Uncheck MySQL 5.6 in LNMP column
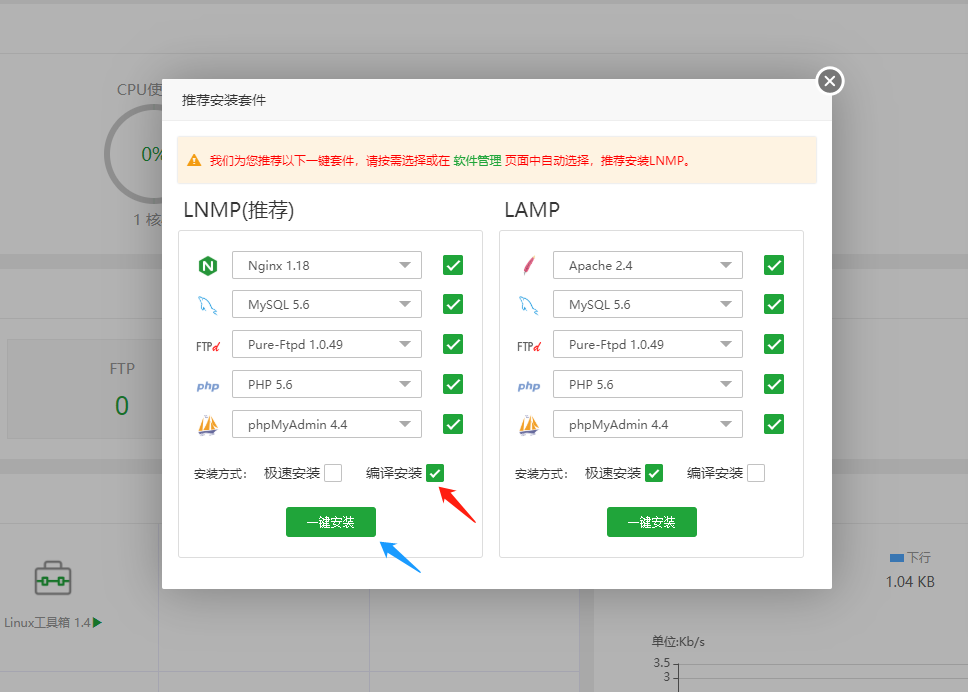Viewport: 968px width, 692px height. click(453, 304)
